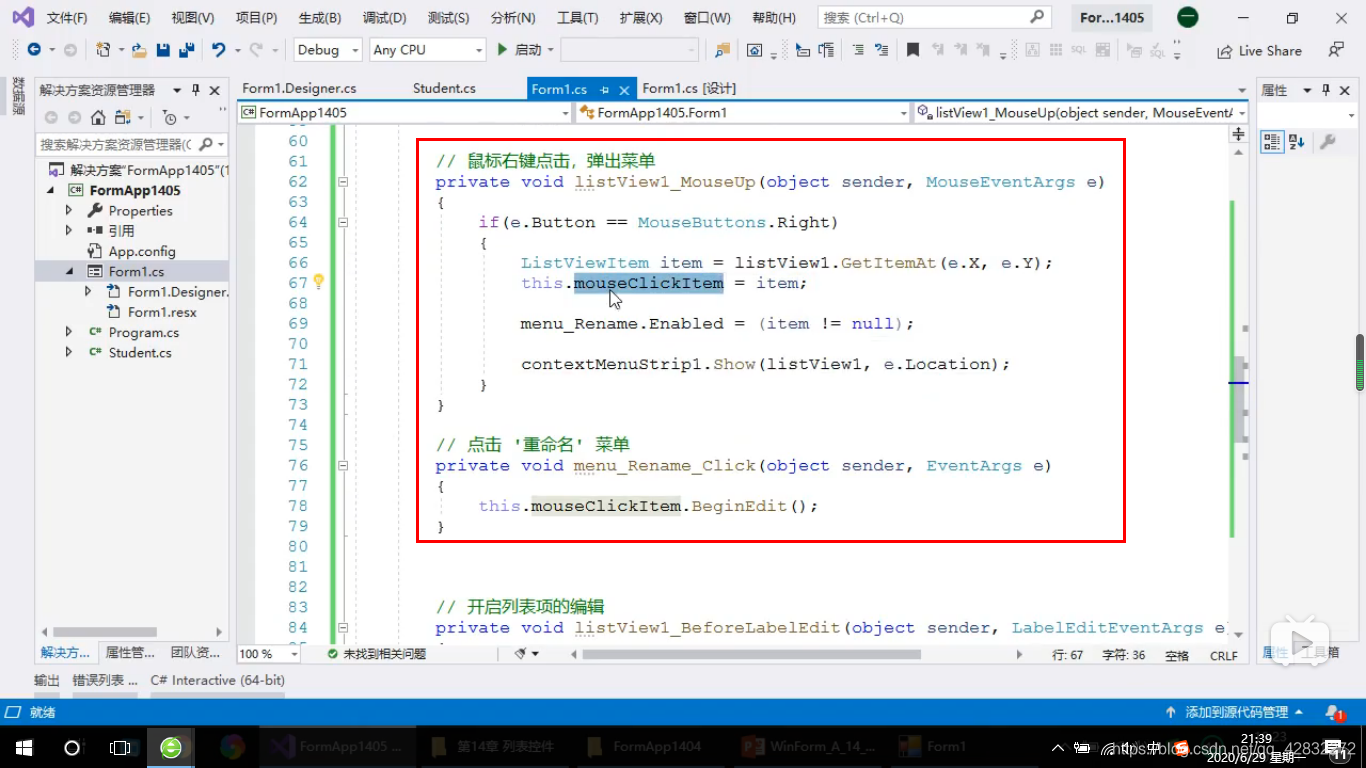
Task: Open the Debug configuration dropdown
Action: (x=329, y=50)
